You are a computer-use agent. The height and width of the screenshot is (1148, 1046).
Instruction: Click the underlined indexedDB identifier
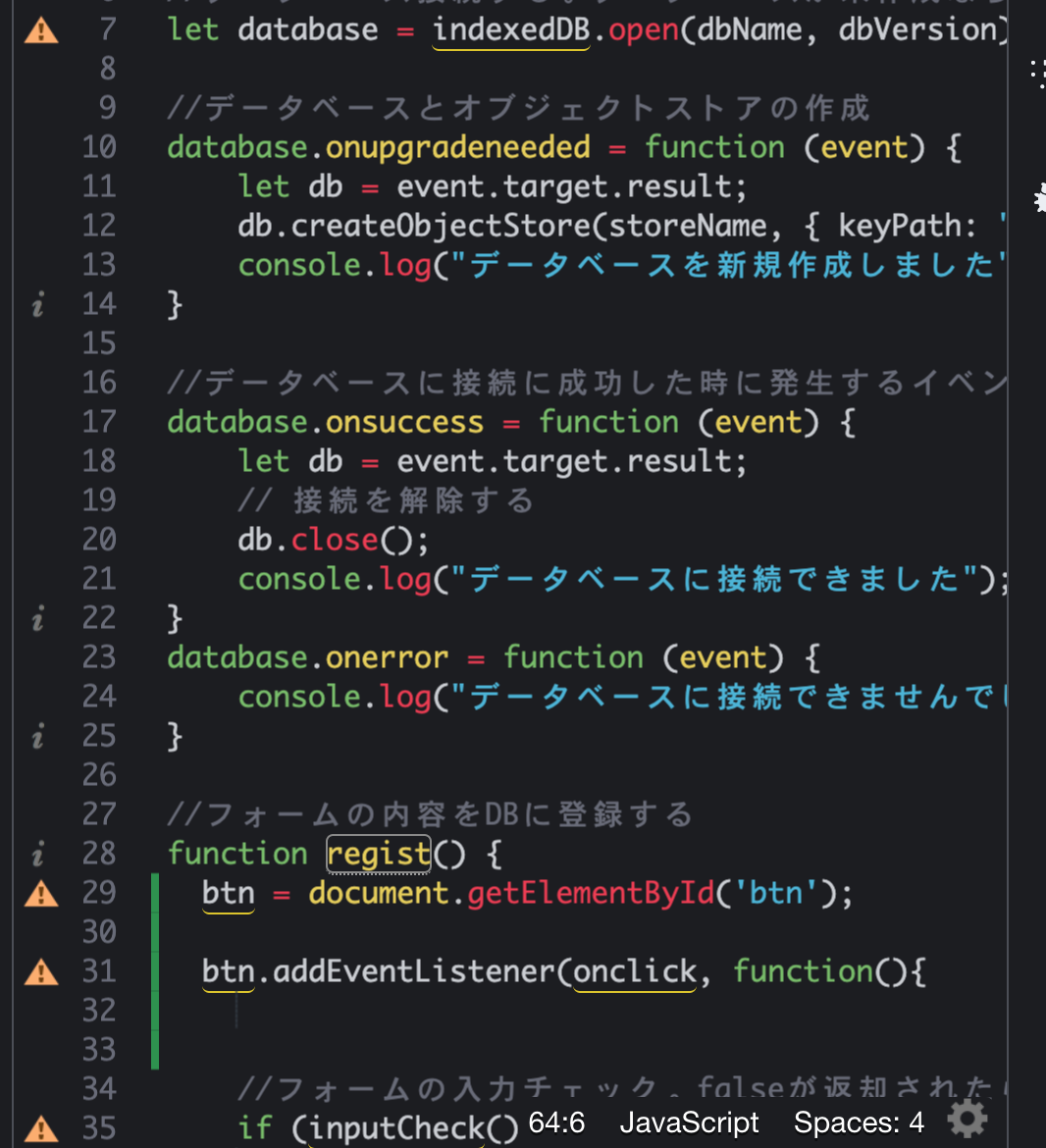(x=509, y=30)
